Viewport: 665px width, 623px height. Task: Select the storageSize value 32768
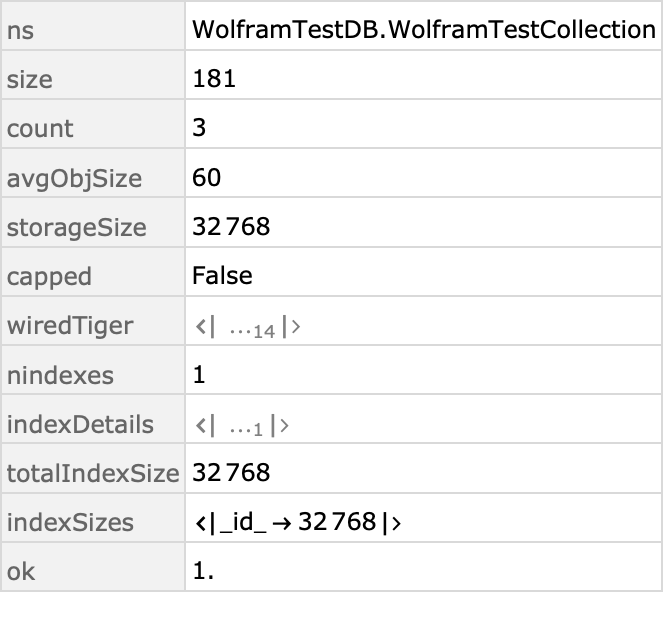231,226
